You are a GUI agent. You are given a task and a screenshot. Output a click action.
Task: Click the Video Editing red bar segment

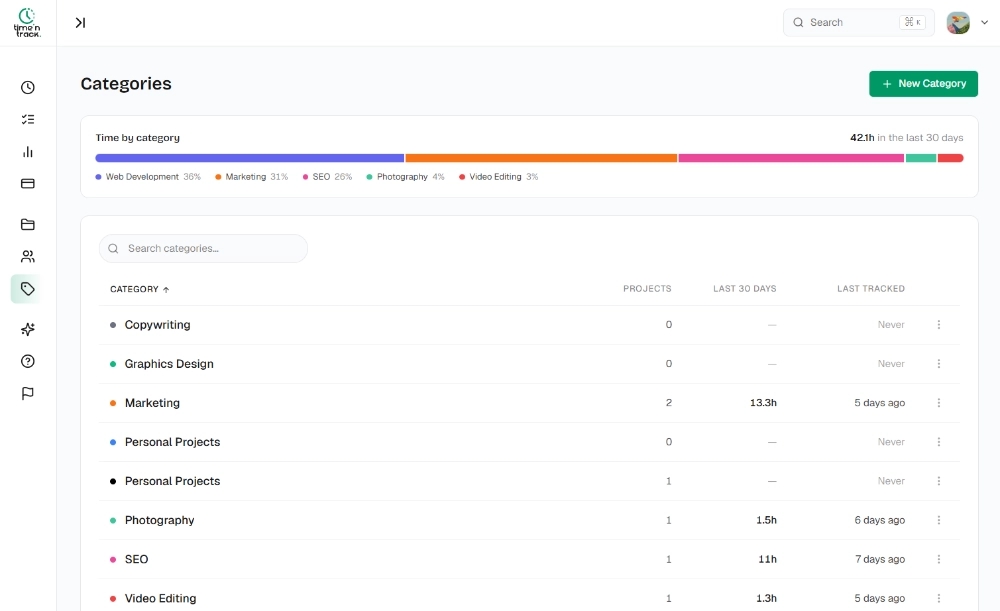point(950,158)
